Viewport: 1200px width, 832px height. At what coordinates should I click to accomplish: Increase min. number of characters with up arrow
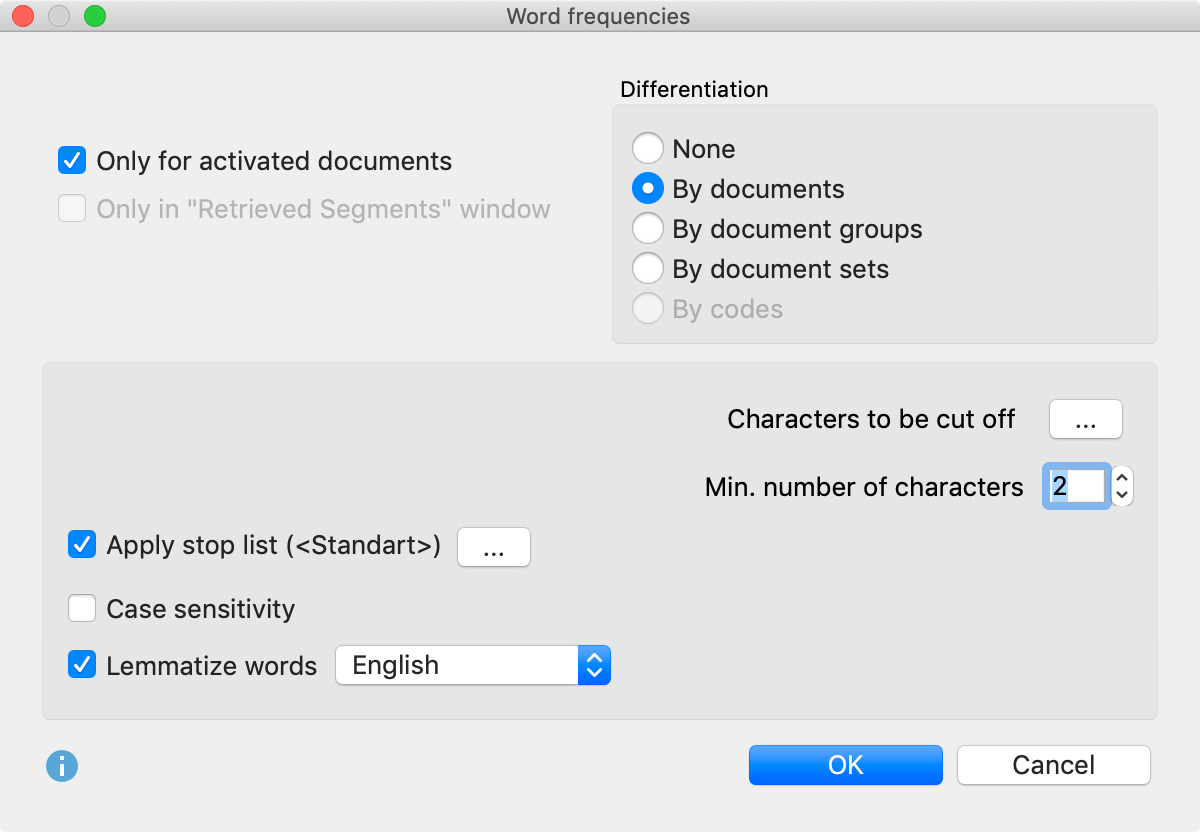click(x=1122, y=478)
